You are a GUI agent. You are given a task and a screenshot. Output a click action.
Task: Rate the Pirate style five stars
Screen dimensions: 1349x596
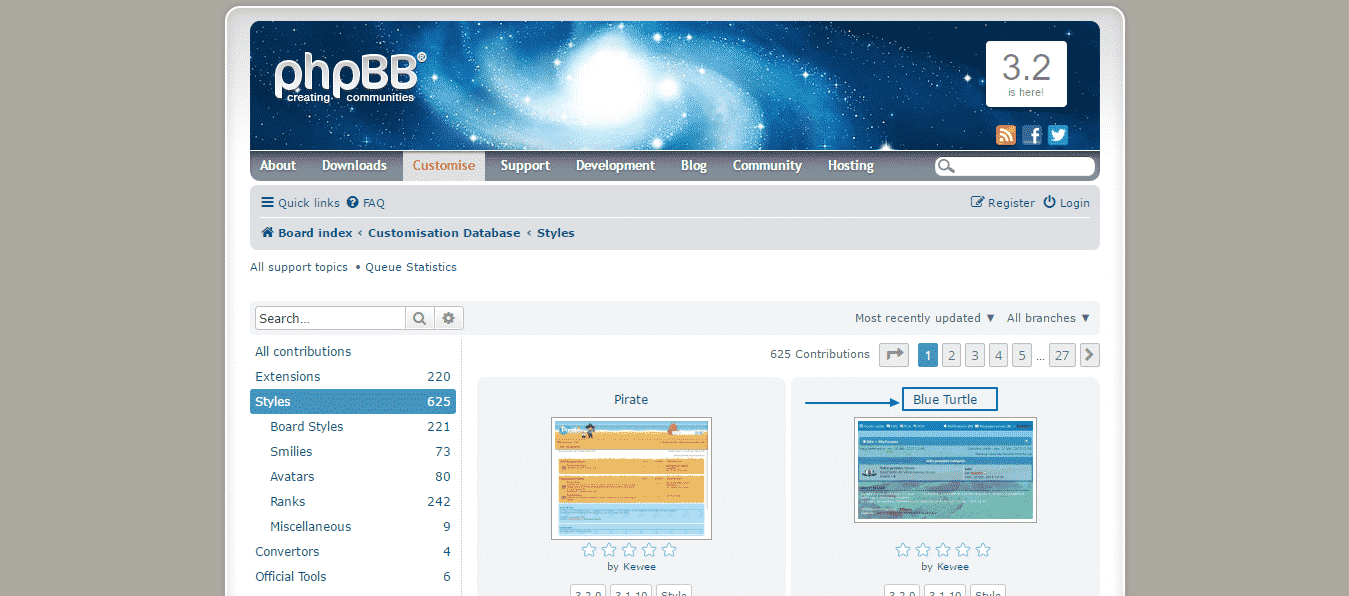click(668, 548)
